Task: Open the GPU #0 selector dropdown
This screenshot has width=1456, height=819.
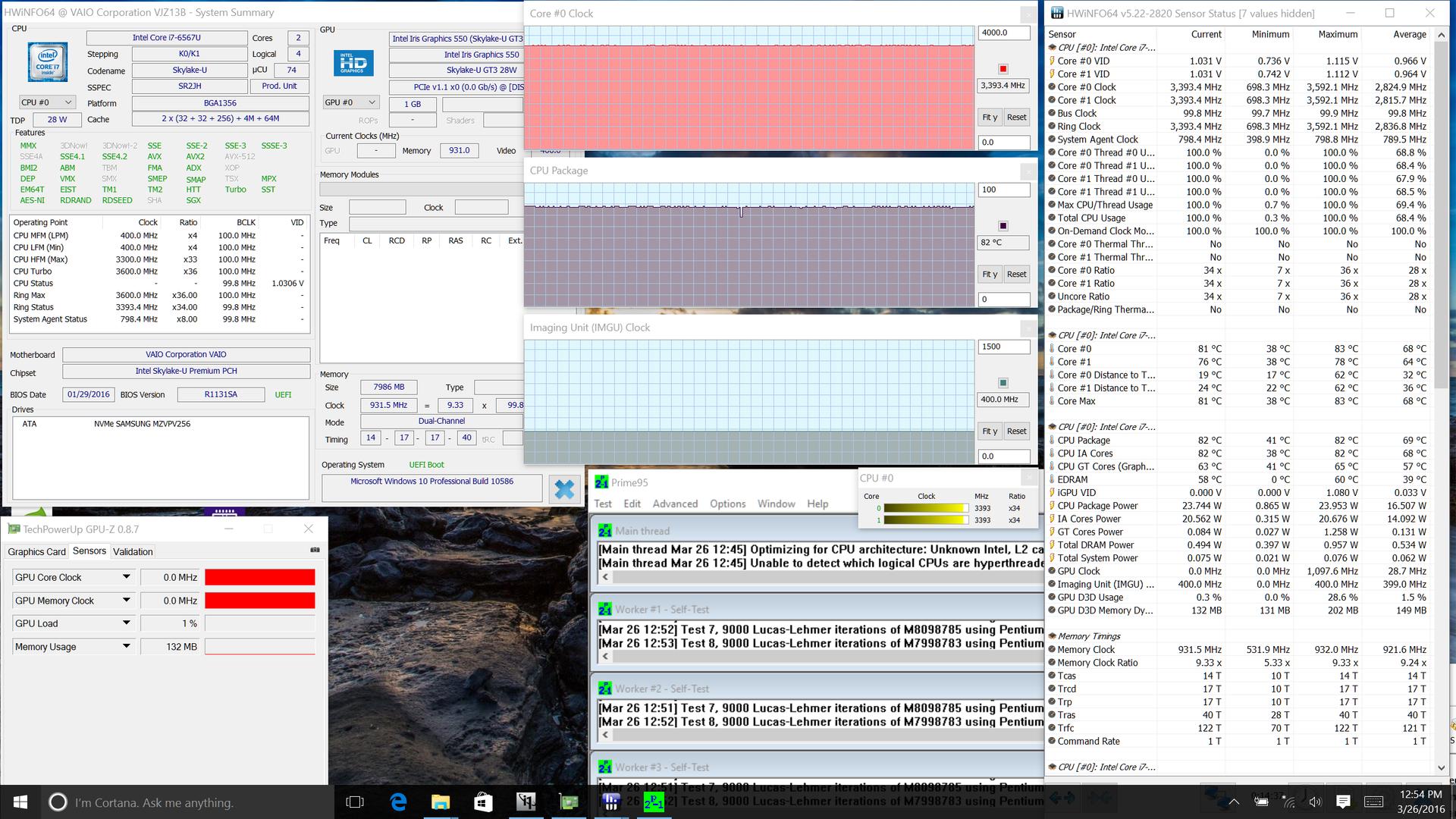Action: click(x=350, y=102)
